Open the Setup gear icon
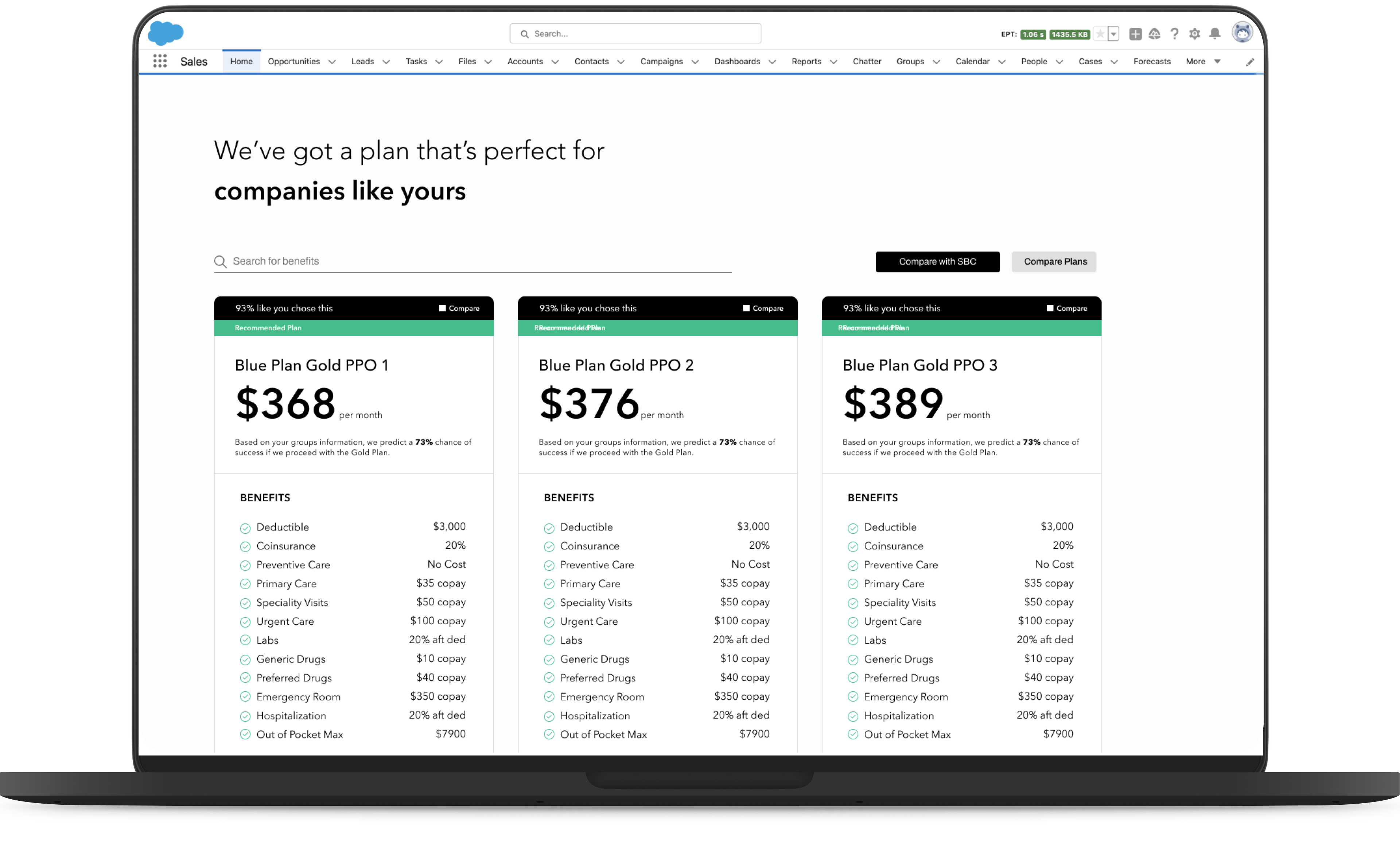This screenshot has height=843, width=1400. coord(1194,34)
